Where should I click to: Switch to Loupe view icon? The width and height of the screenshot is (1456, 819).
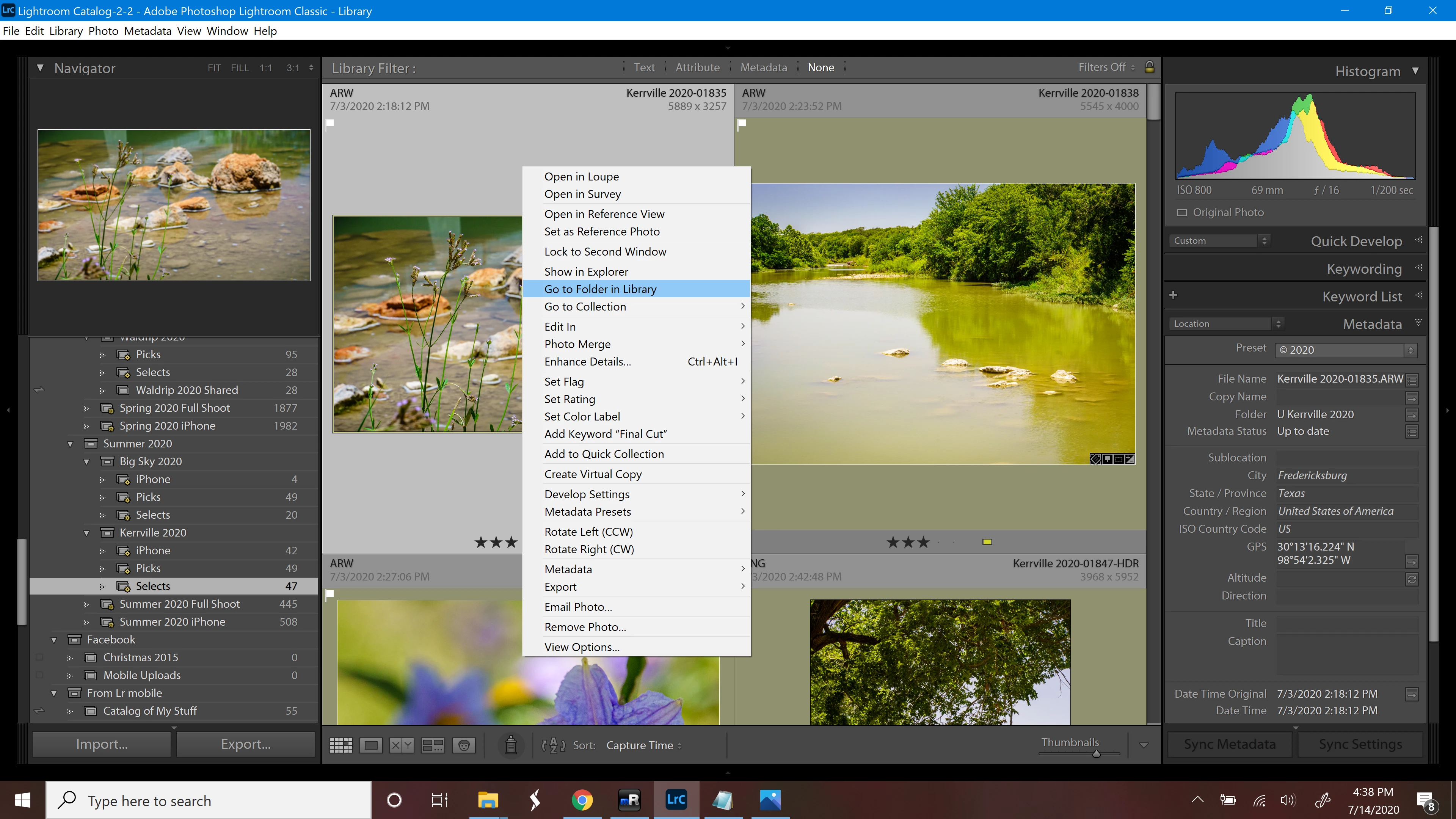[x=371, y=745]
